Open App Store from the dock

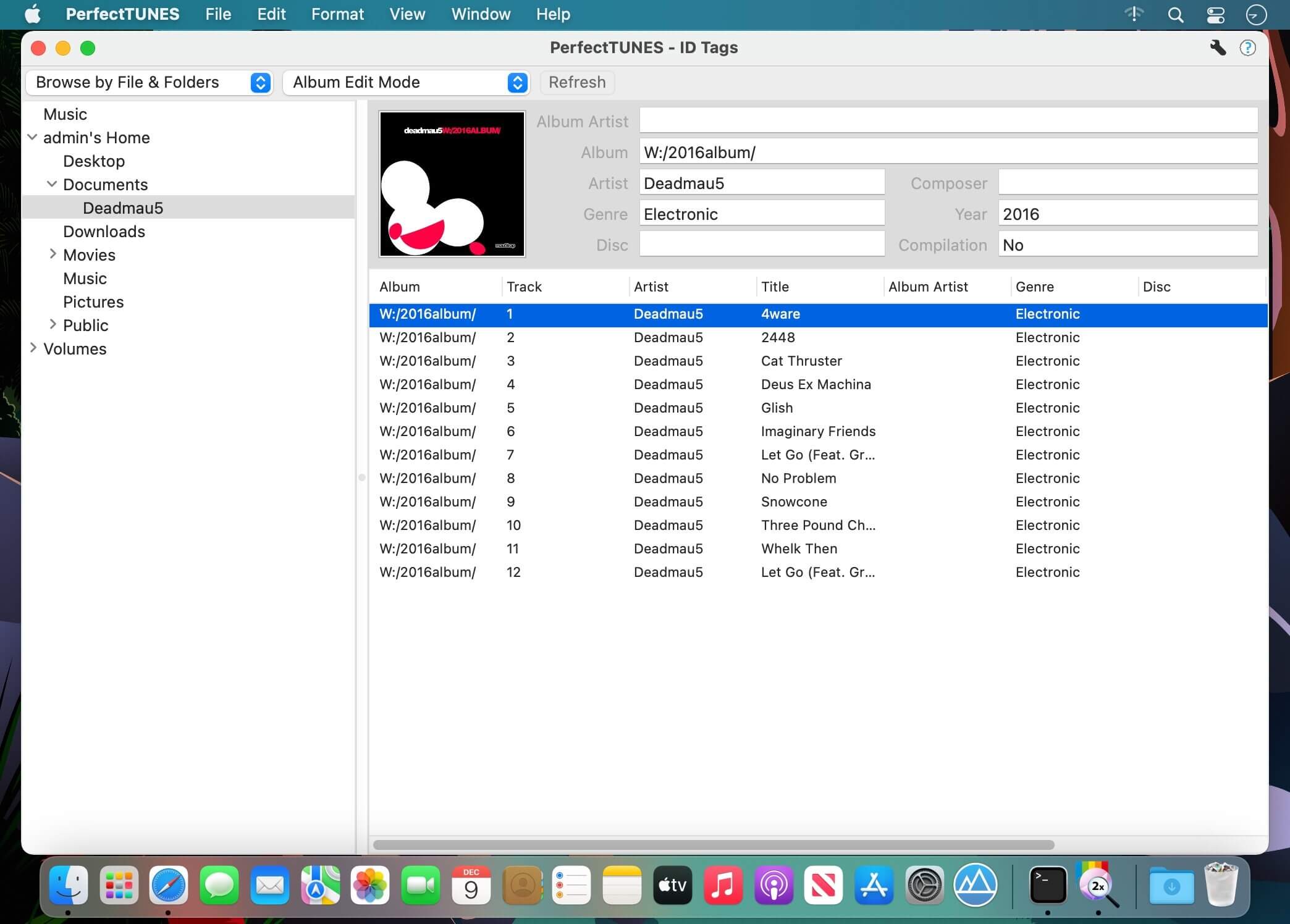[x=874, y=885]
